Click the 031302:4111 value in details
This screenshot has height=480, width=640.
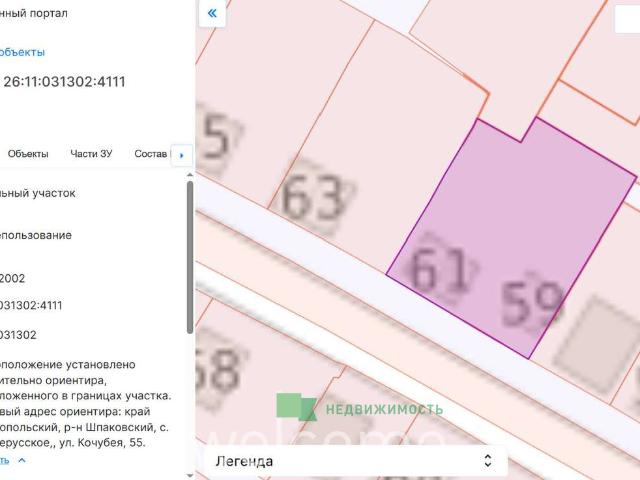31,305
